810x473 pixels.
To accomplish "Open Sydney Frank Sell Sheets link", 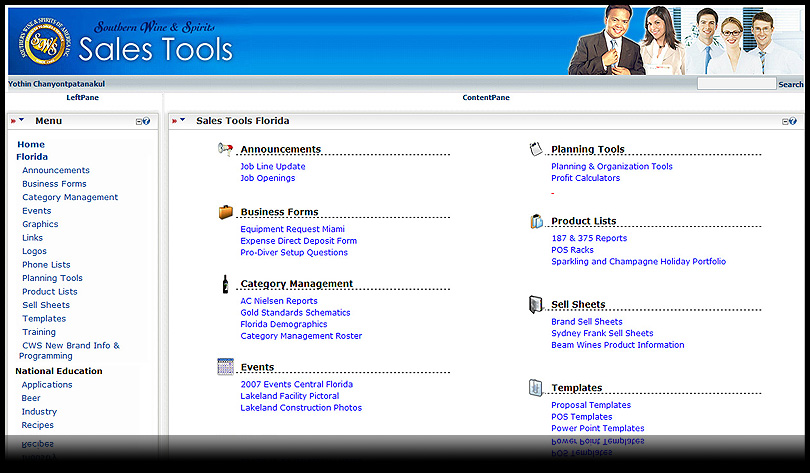I will click(602, 333).
